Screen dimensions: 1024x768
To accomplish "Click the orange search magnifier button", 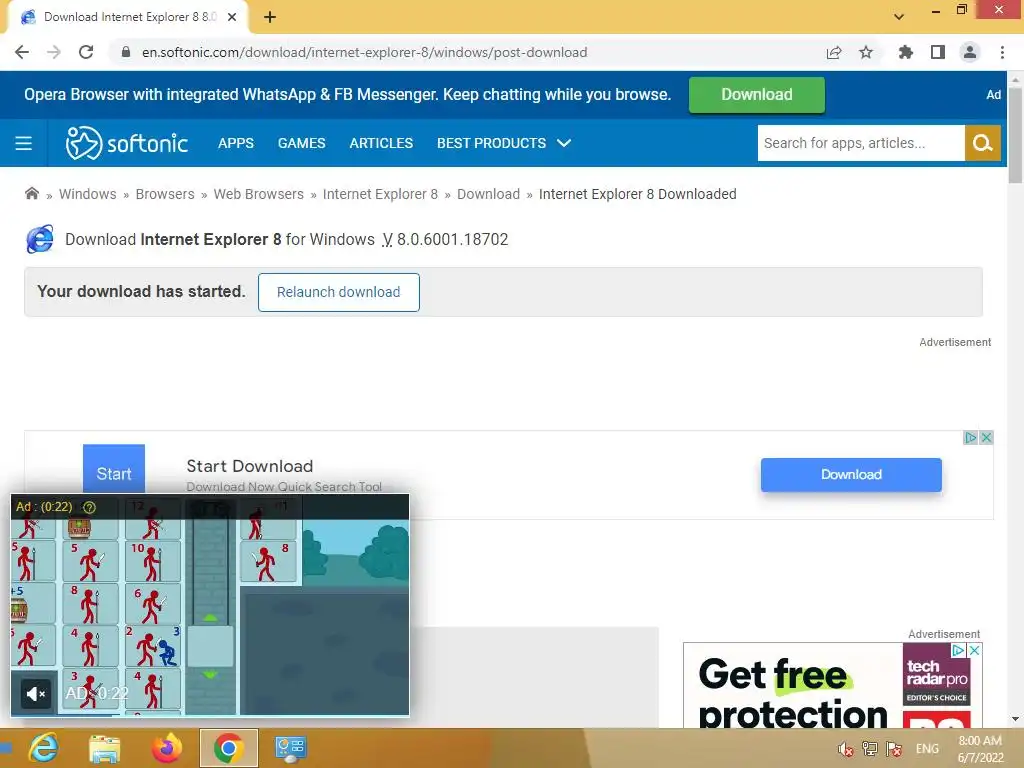I will point(982,143).
